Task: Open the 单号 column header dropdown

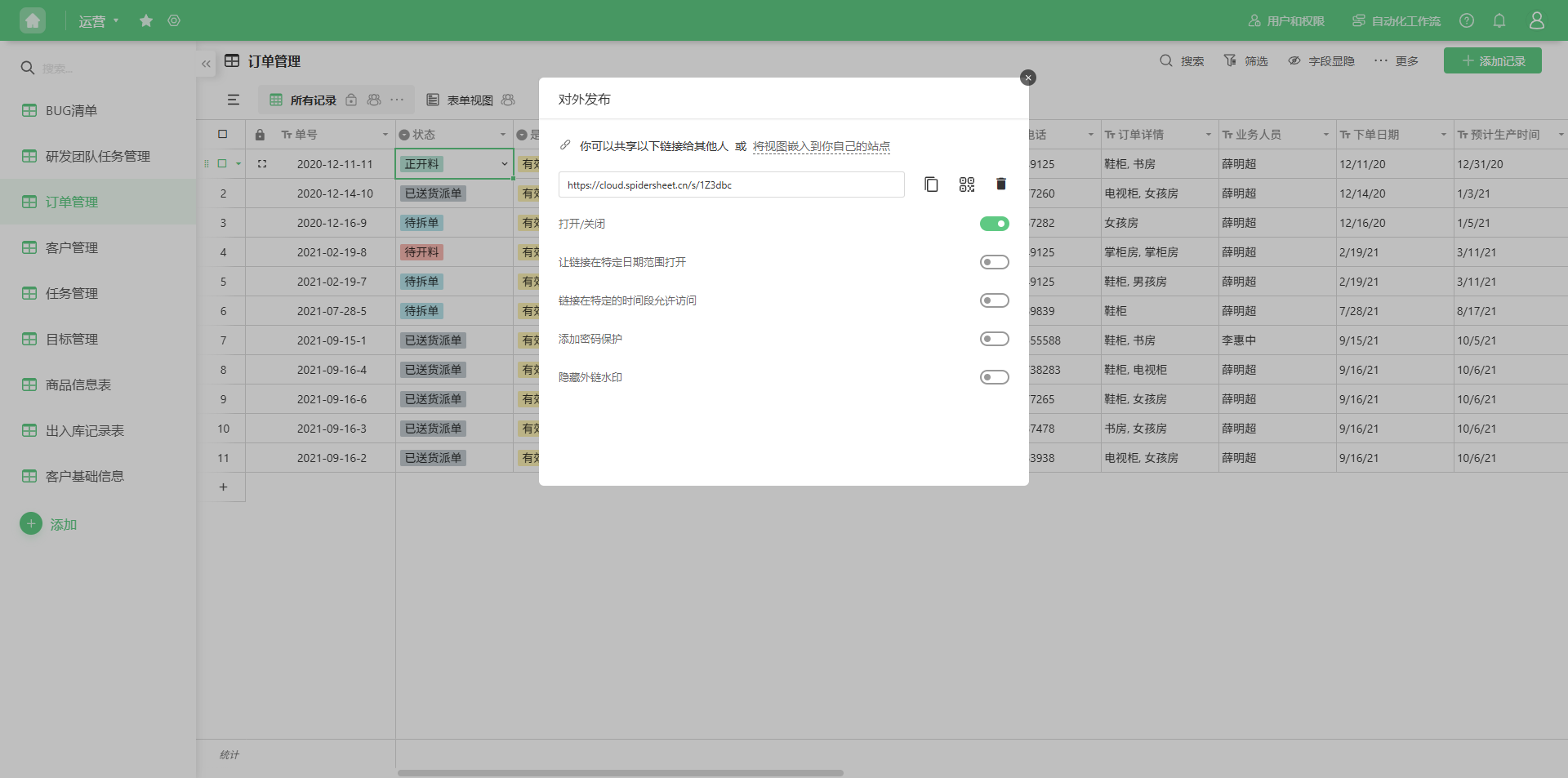Action: (x=383, y=134)
